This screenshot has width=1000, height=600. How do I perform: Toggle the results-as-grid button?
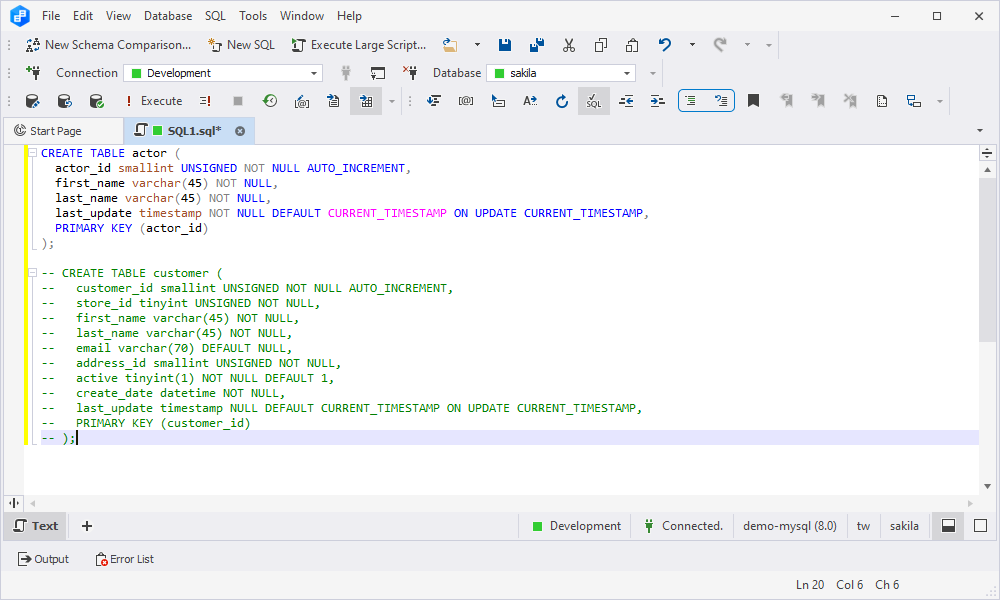coord(366,101)
